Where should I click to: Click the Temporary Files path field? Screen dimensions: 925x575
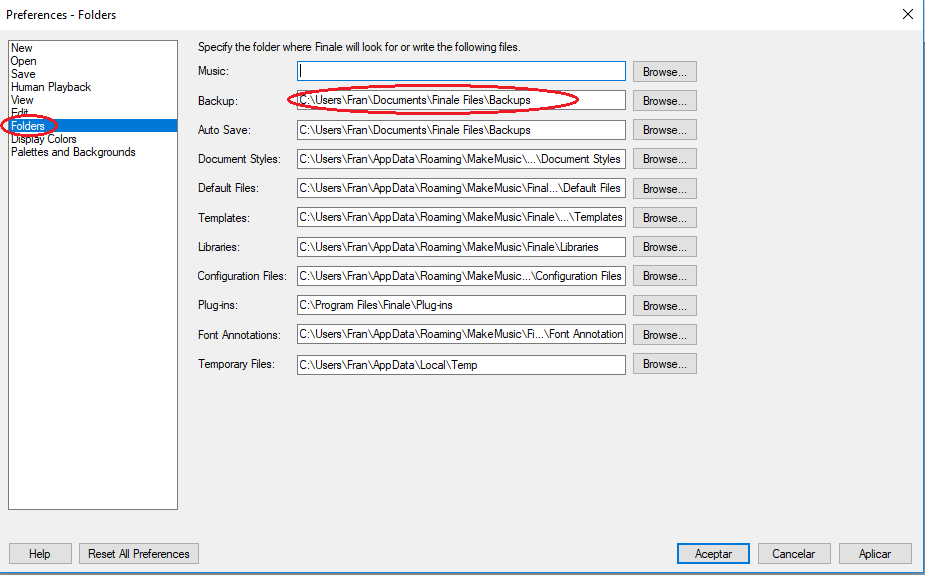(x=461, y=364)
